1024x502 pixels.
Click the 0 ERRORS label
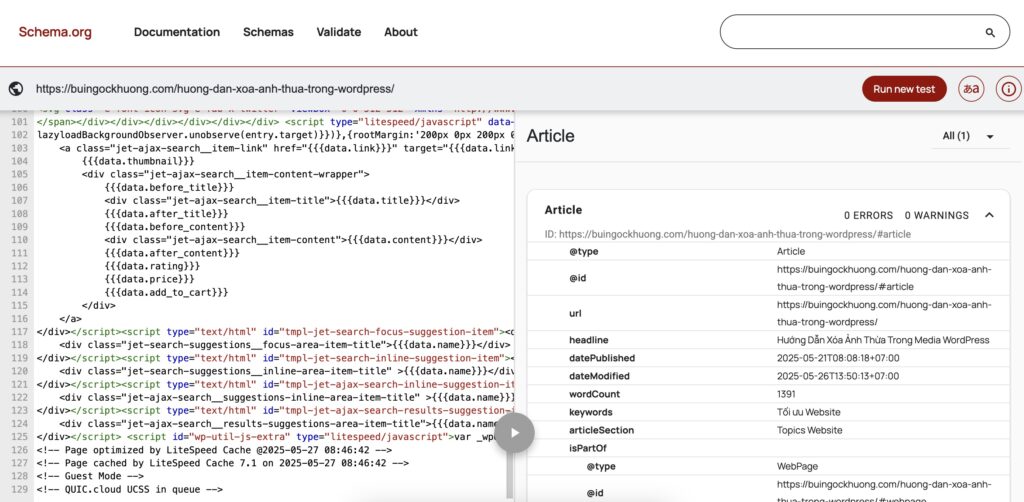click(x=868, y=215)
